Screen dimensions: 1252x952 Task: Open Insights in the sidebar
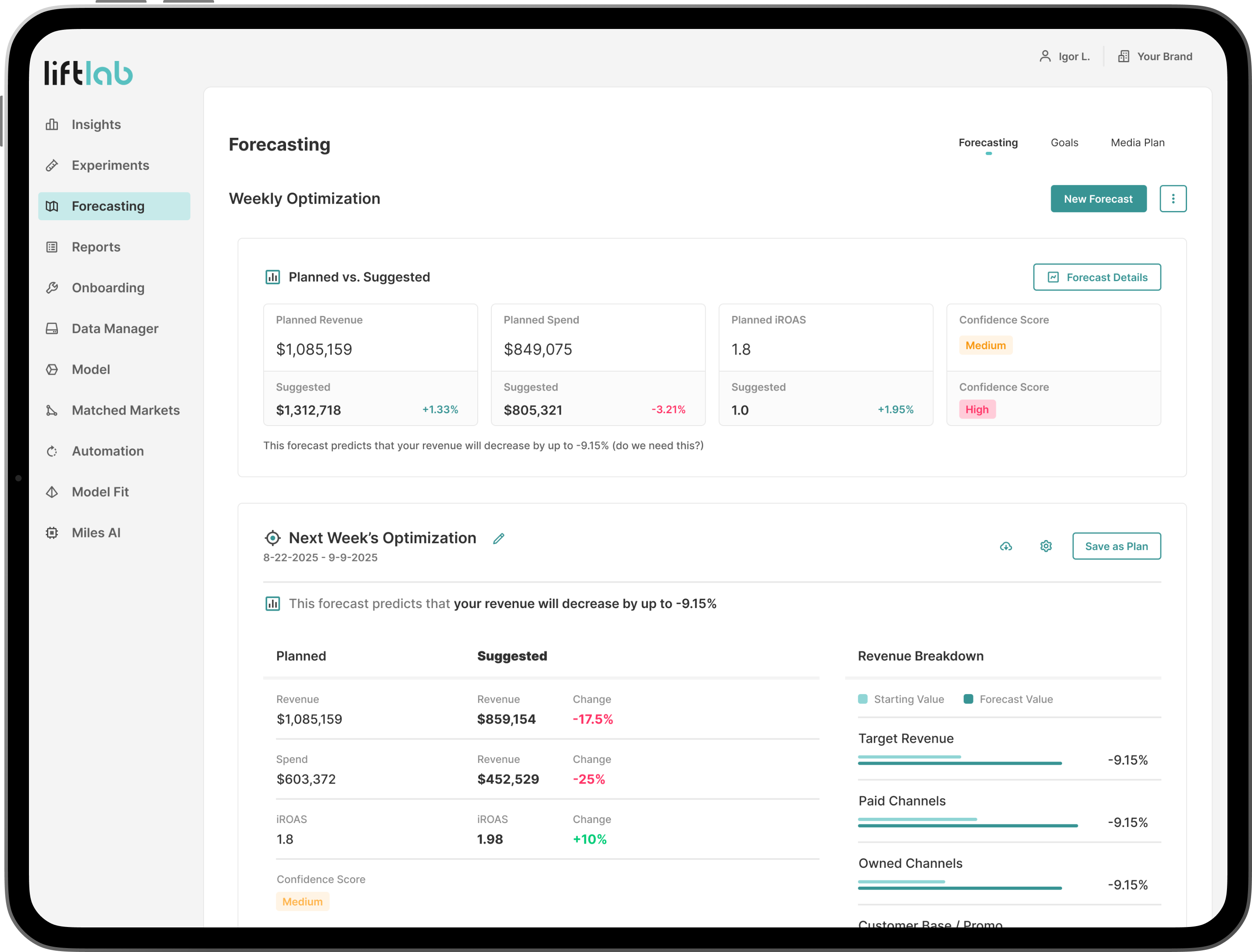coord(96,125)
